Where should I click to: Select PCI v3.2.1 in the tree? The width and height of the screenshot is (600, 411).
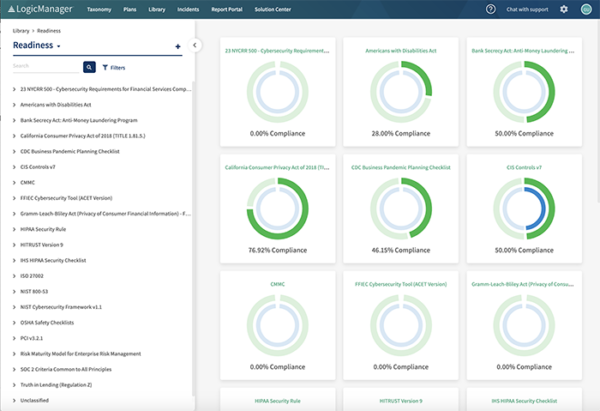[x=31, y=338]
